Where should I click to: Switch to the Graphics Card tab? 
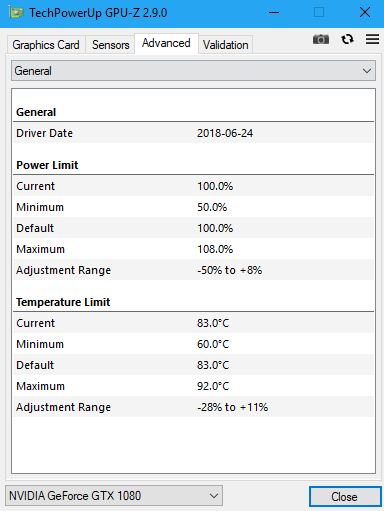click(46, 45)
